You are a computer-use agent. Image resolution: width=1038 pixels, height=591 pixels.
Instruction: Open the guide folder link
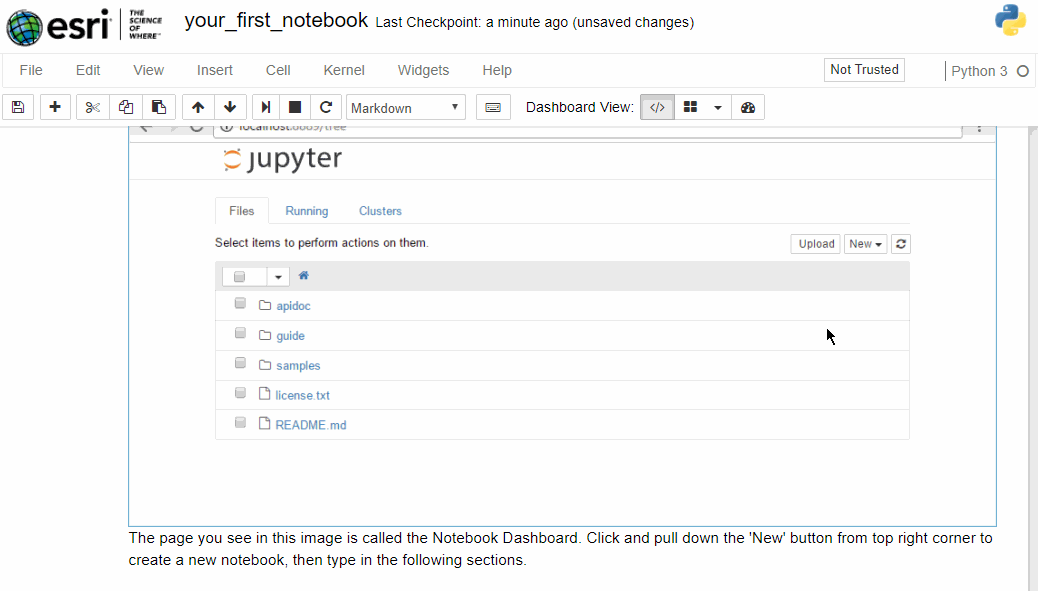click(291, 336)
